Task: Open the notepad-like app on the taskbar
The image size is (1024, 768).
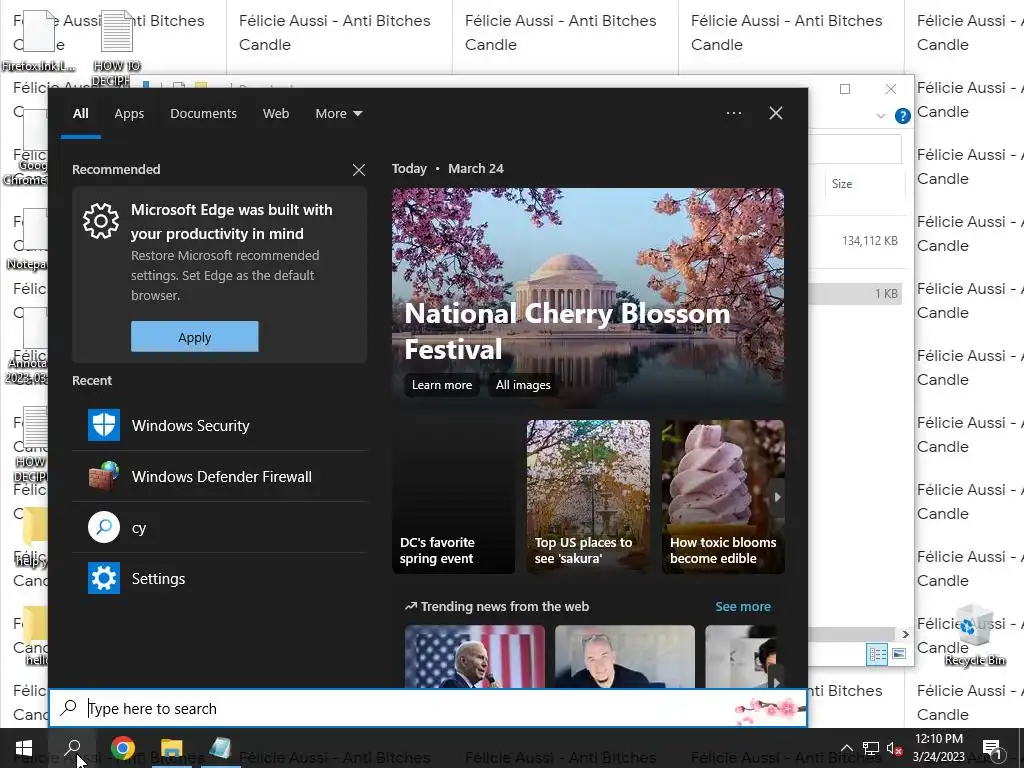Action: (219, 748)
